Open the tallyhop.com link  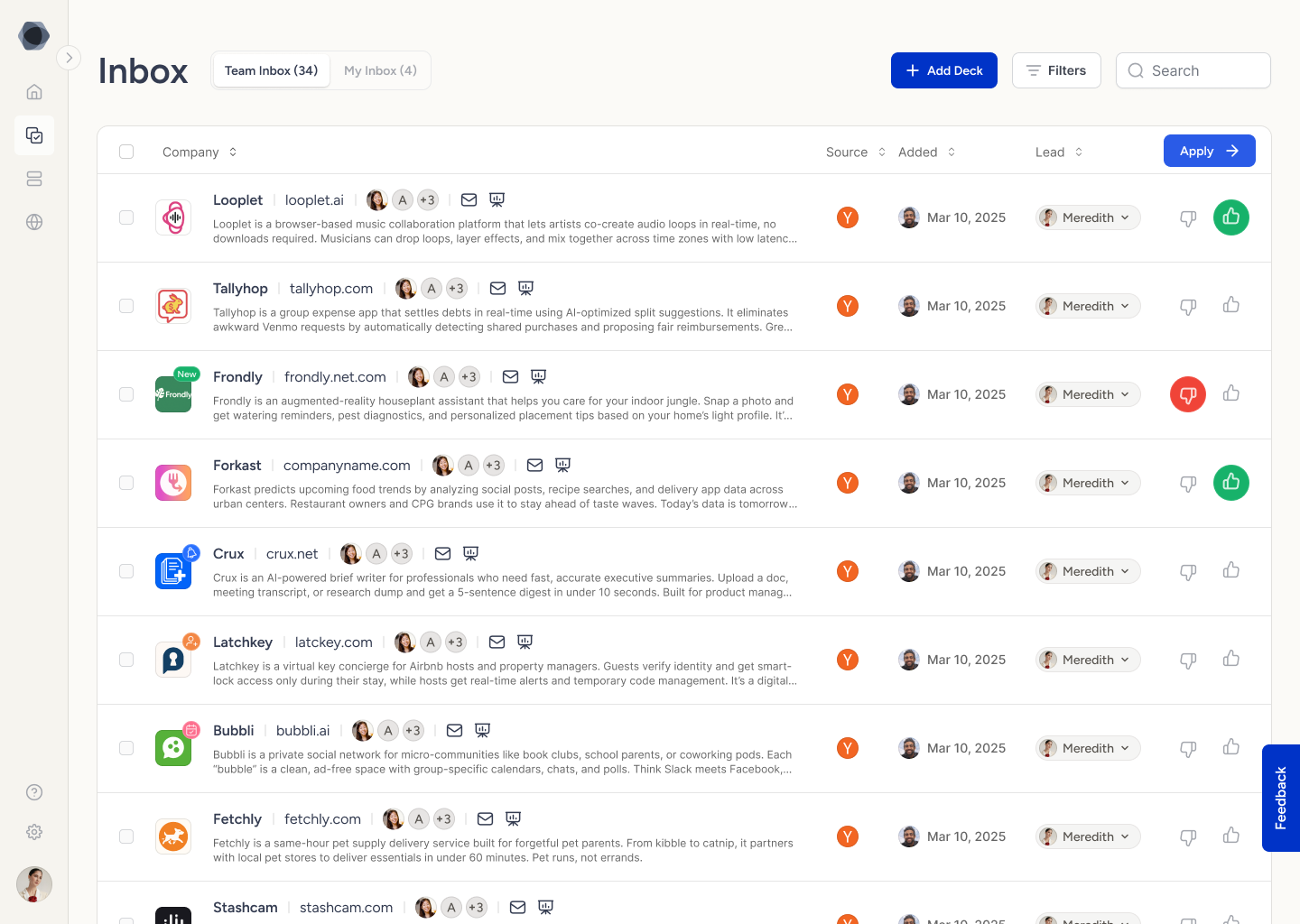tap(331, 288)
